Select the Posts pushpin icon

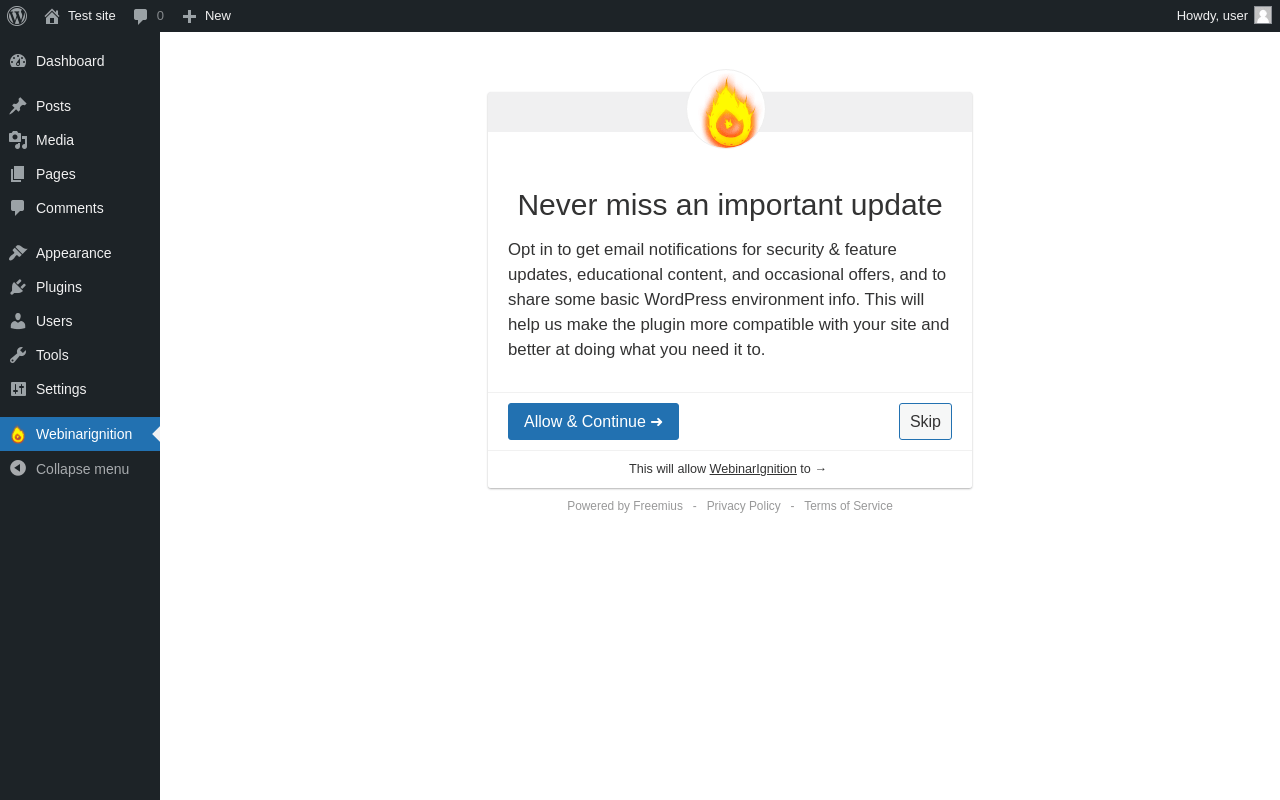(18, 106)
